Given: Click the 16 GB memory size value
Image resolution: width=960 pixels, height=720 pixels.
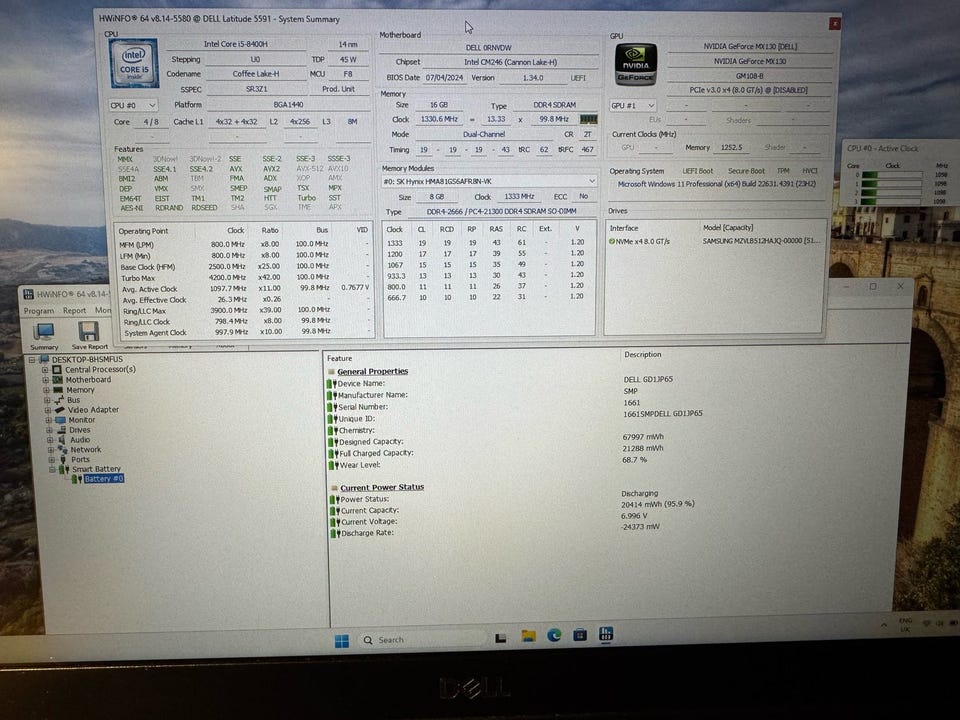Looking at the screenshot, I should pos(438,105).
